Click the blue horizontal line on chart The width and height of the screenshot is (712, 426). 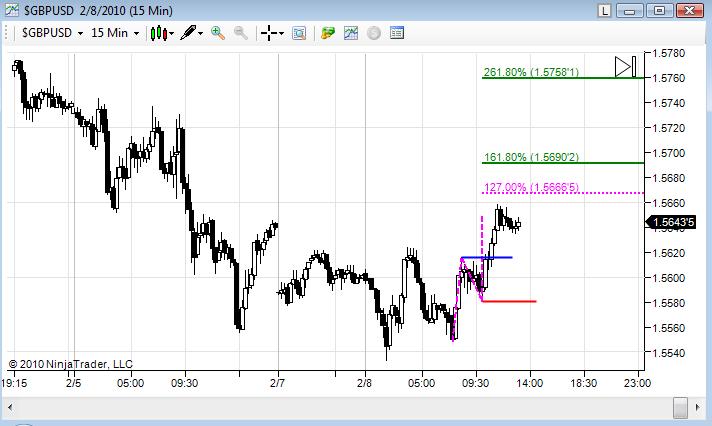click(x=487, y=258)
